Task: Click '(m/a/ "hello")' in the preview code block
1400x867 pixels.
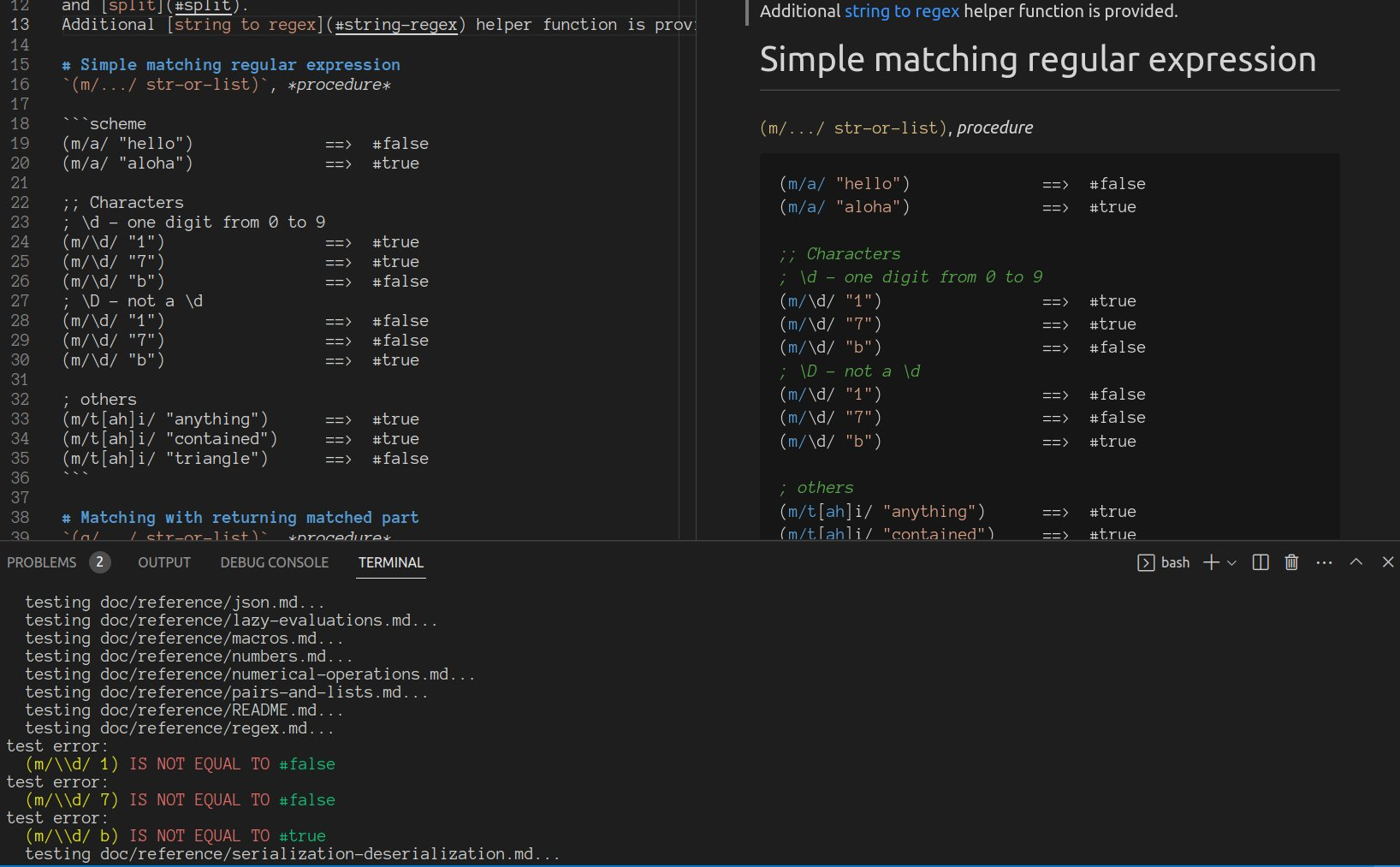Action: pos(845,184)
